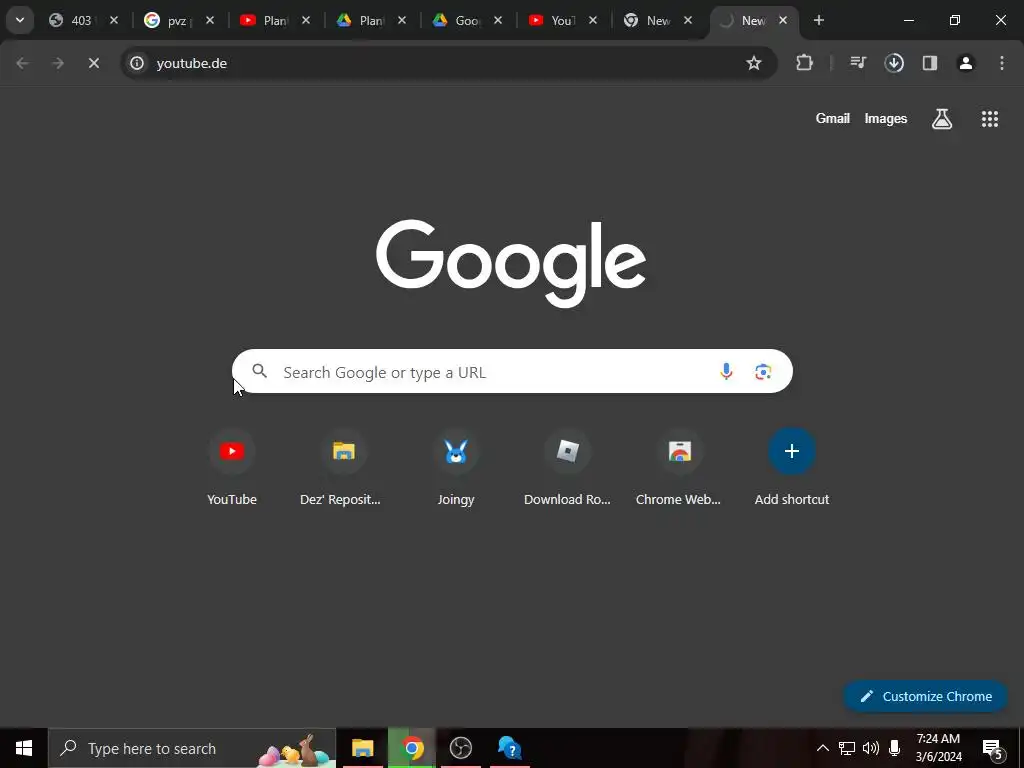
Task: Open Search Labs flask icon
Action: 942,119
